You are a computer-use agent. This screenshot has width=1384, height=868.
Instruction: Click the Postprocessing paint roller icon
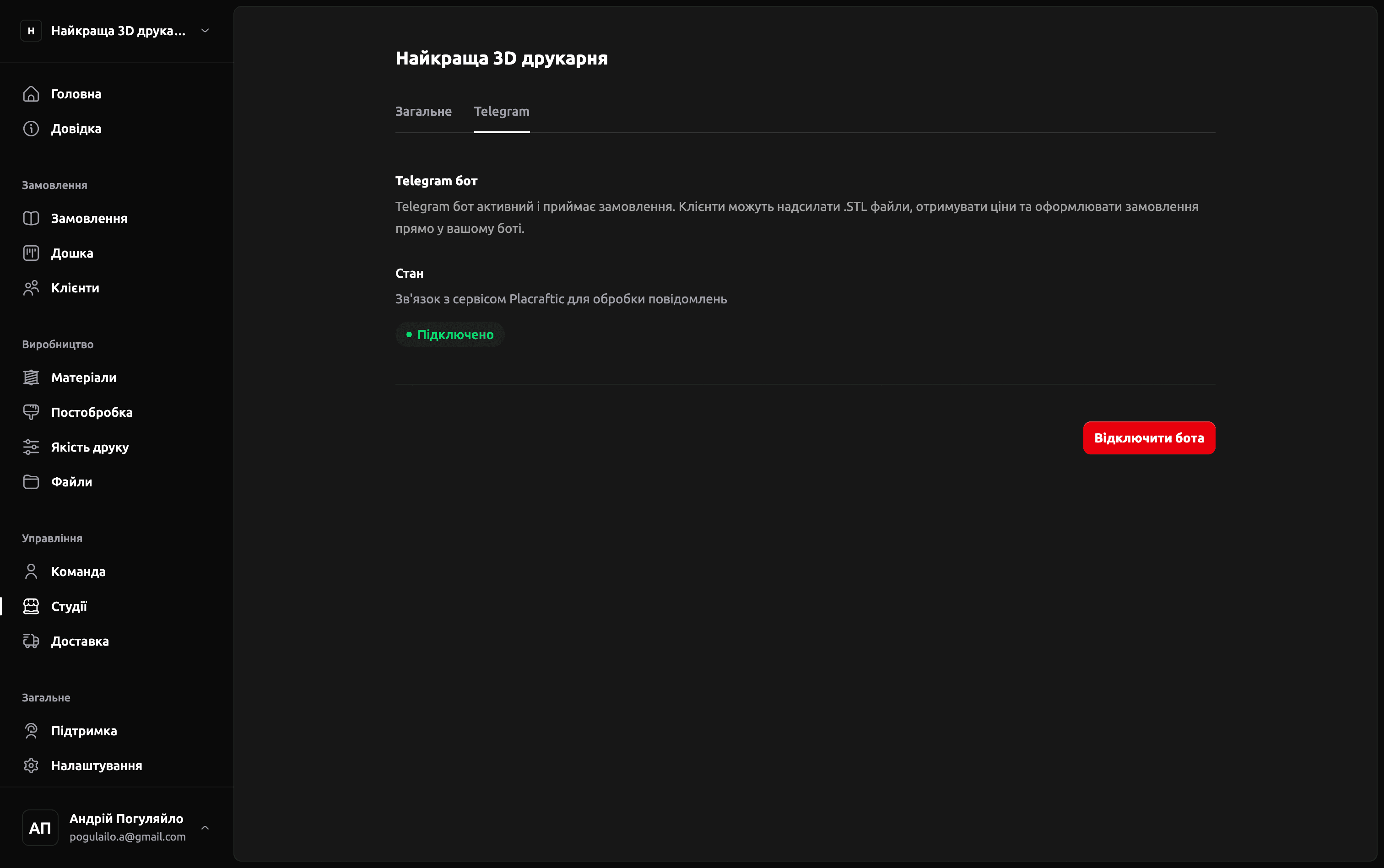pos(31,412)
